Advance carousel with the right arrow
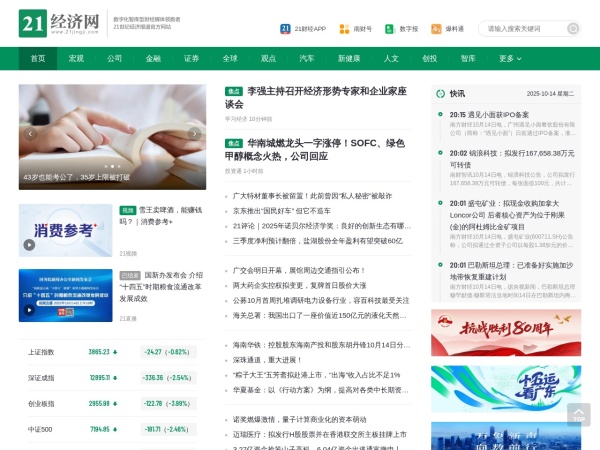Viewport: 600px width, 450px height. point(194,133)
